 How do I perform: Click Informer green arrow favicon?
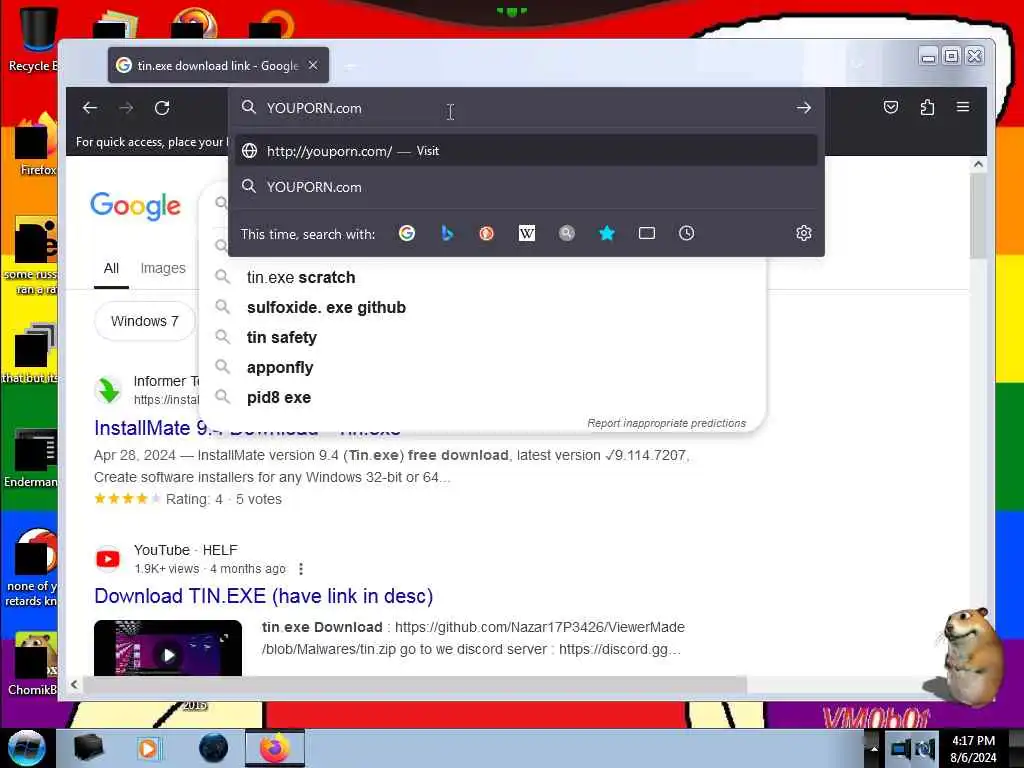coord(108,391)
